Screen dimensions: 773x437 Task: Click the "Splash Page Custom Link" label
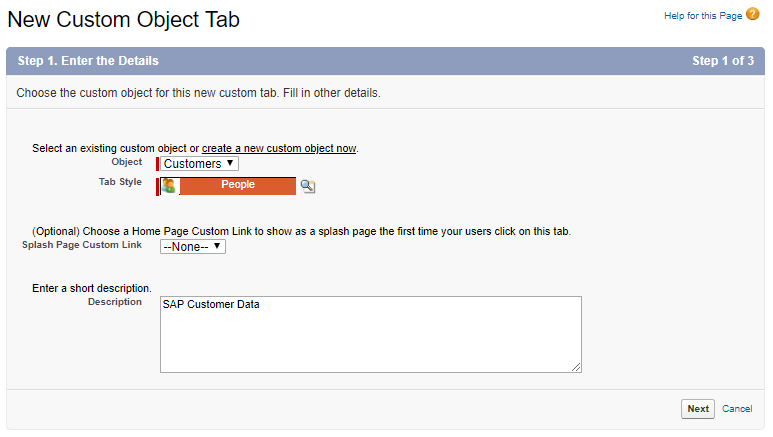[x=82, y=244]
